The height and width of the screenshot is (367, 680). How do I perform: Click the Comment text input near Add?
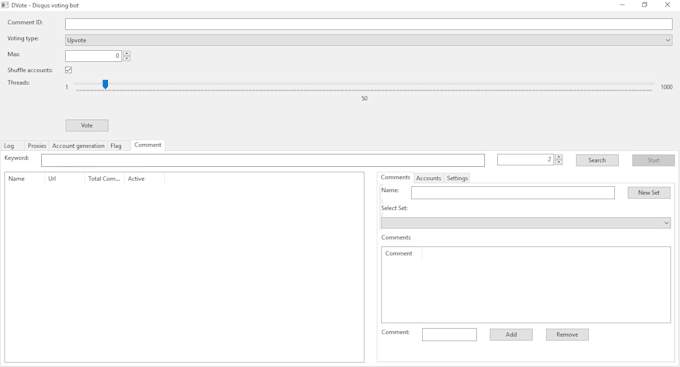point(449,334)
